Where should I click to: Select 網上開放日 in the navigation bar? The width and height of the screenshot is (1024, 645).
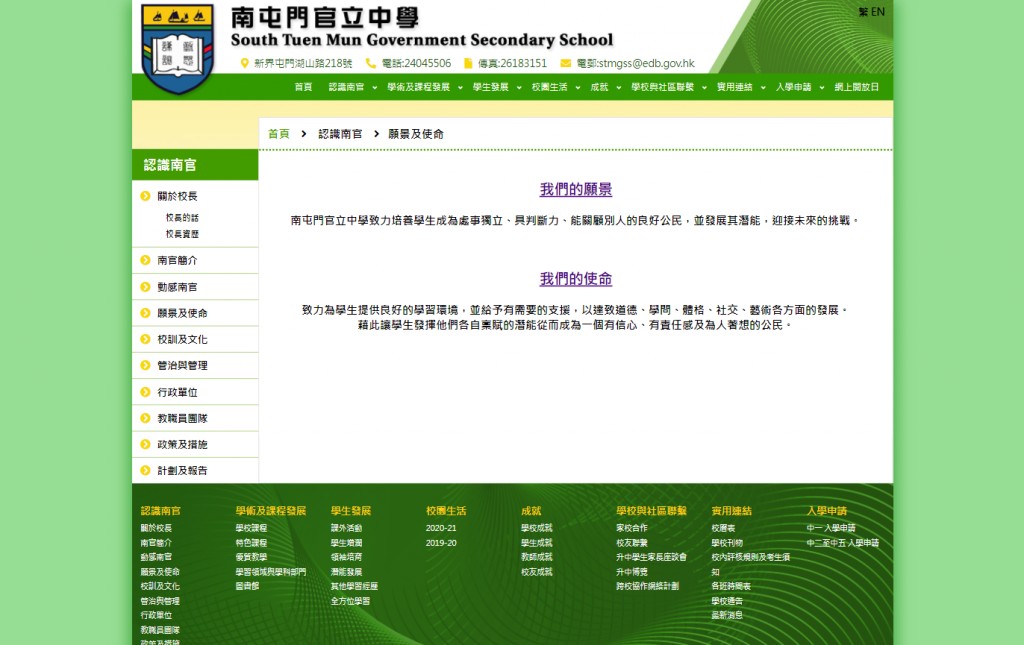coord(856,87)
